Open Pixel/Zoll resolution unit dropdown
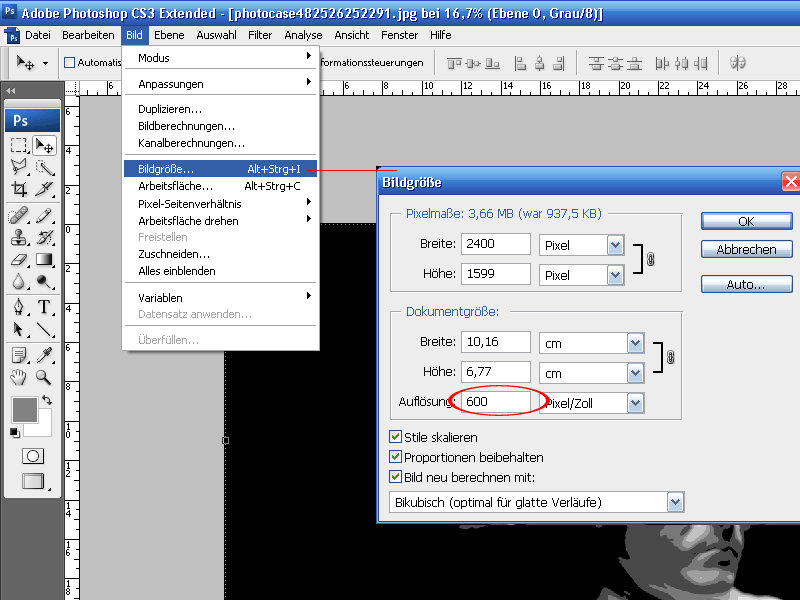800x600 pixels. pos(635,403)
